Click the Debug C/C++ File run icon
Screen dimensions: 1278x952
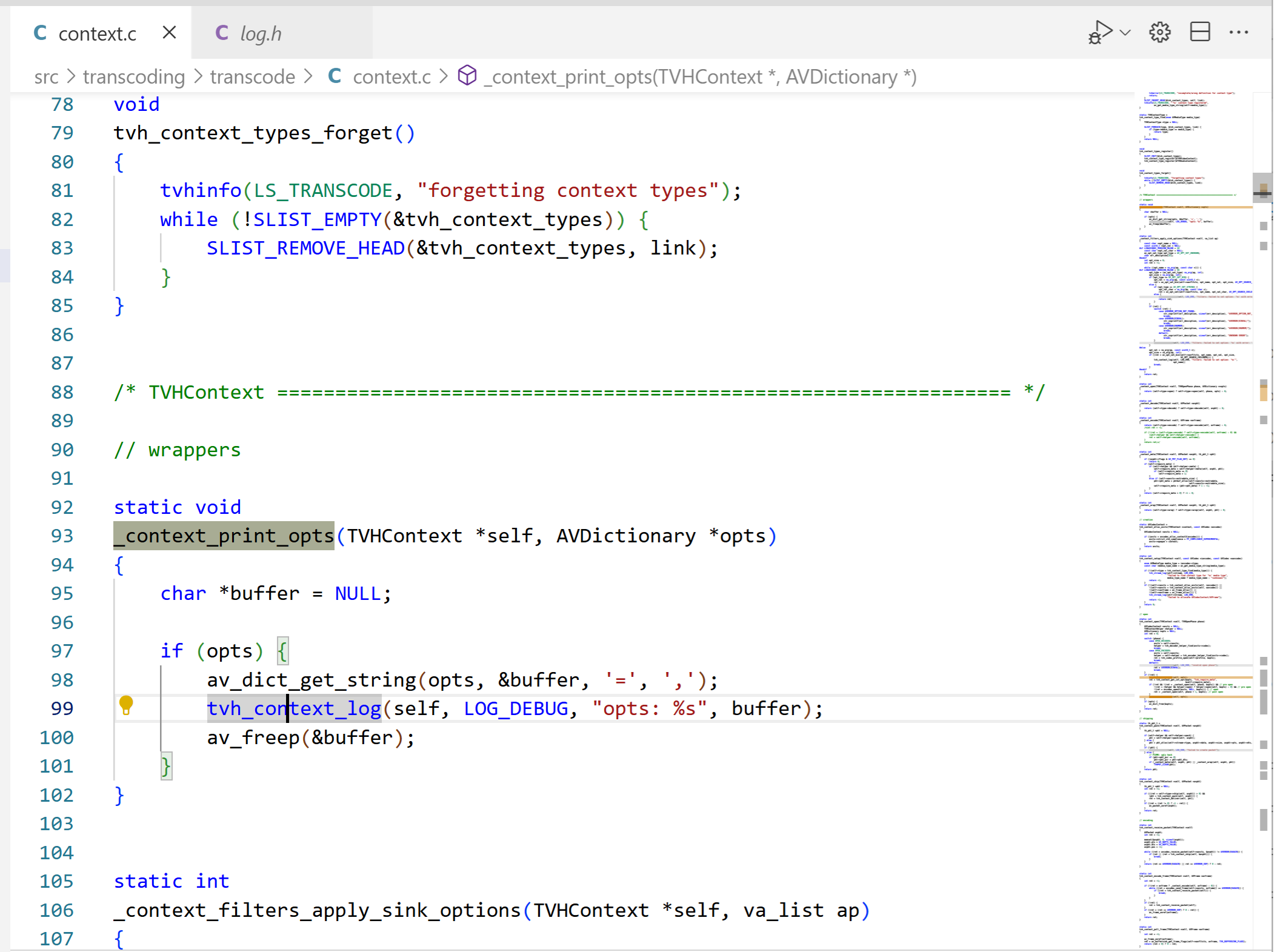(1100, 33)
